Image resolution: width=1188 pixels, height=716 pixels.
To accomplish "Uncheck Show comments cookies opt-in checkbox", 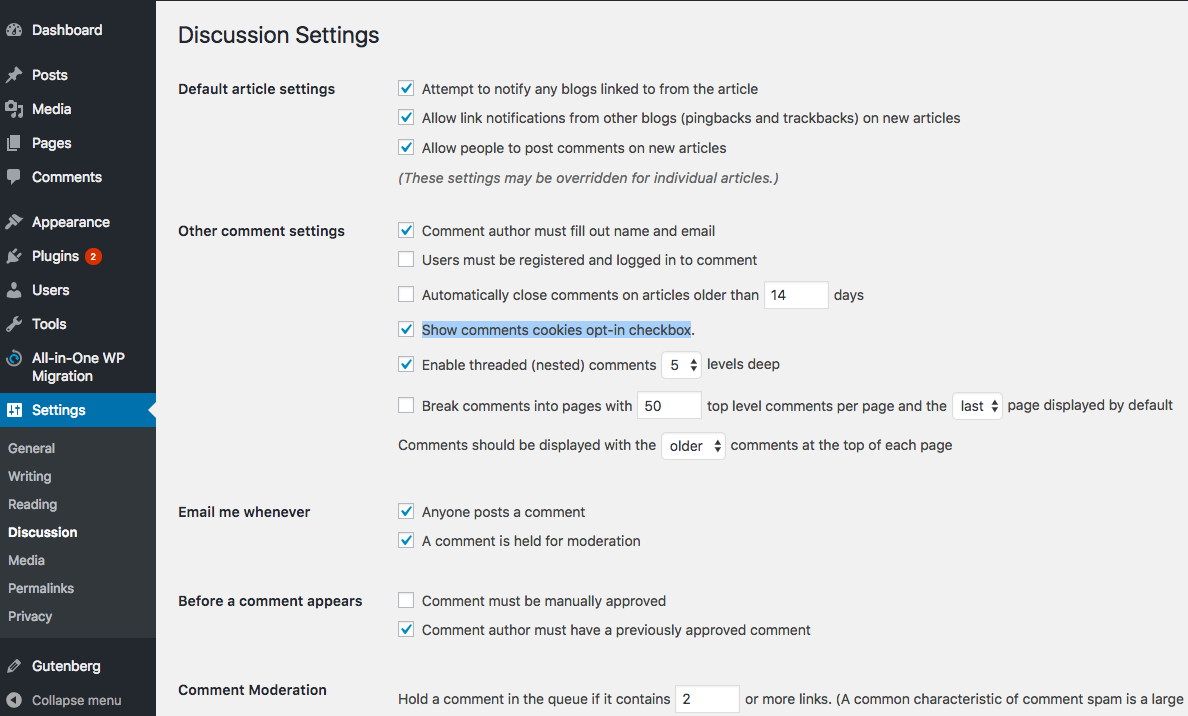I will [x=406, y=329].
